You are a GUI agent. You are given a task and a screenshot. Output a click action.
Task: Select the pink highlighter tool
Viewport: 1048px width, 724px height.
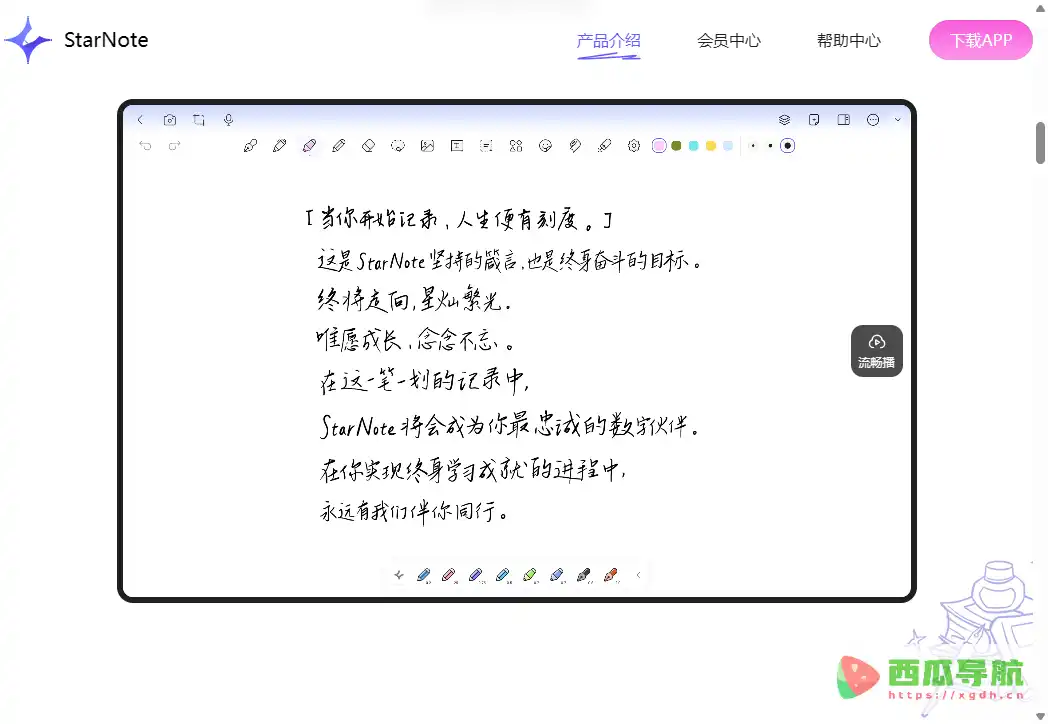point(309,146)
